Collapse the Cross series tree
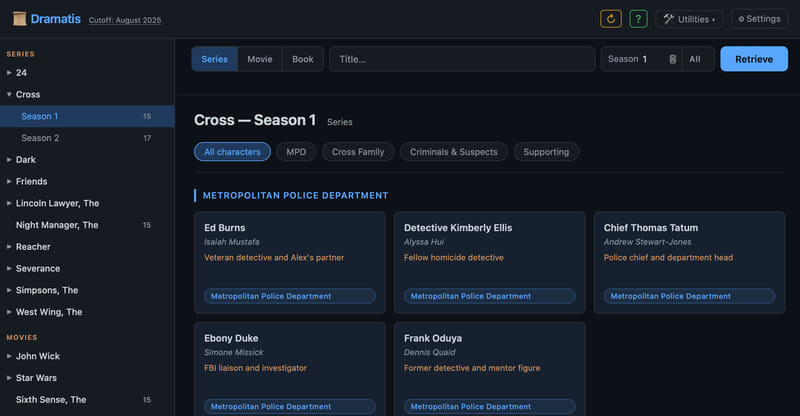800x416 pixels. 10,94
